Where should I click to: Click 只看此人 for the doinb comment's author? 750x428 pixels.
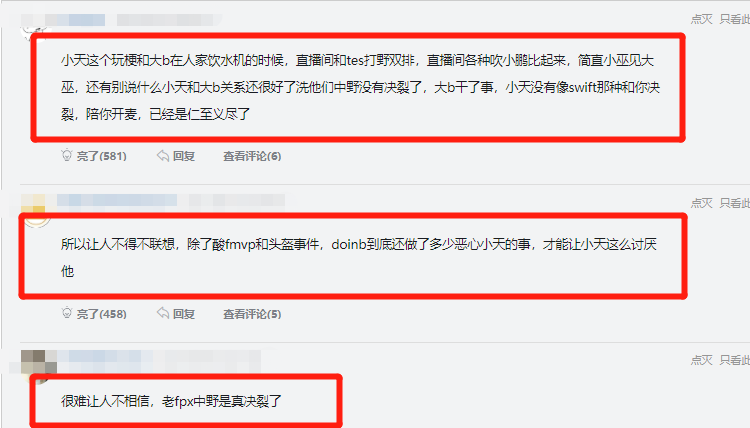click(x=735, y=203)
